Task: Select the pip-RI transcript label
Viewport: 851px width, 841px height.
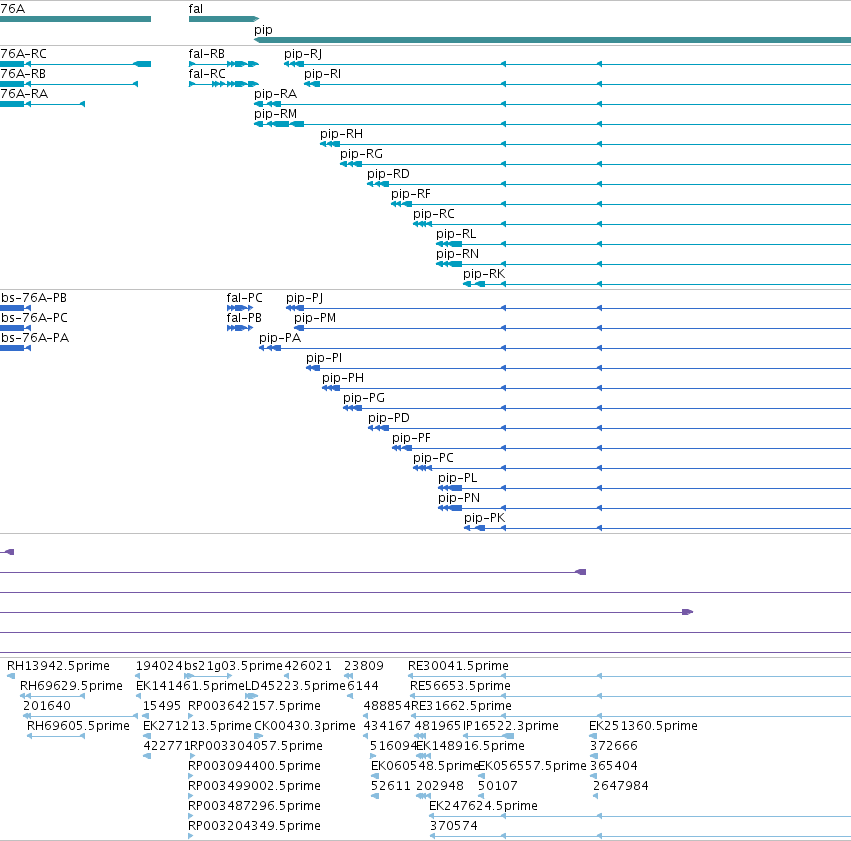Action: point(322,74)
